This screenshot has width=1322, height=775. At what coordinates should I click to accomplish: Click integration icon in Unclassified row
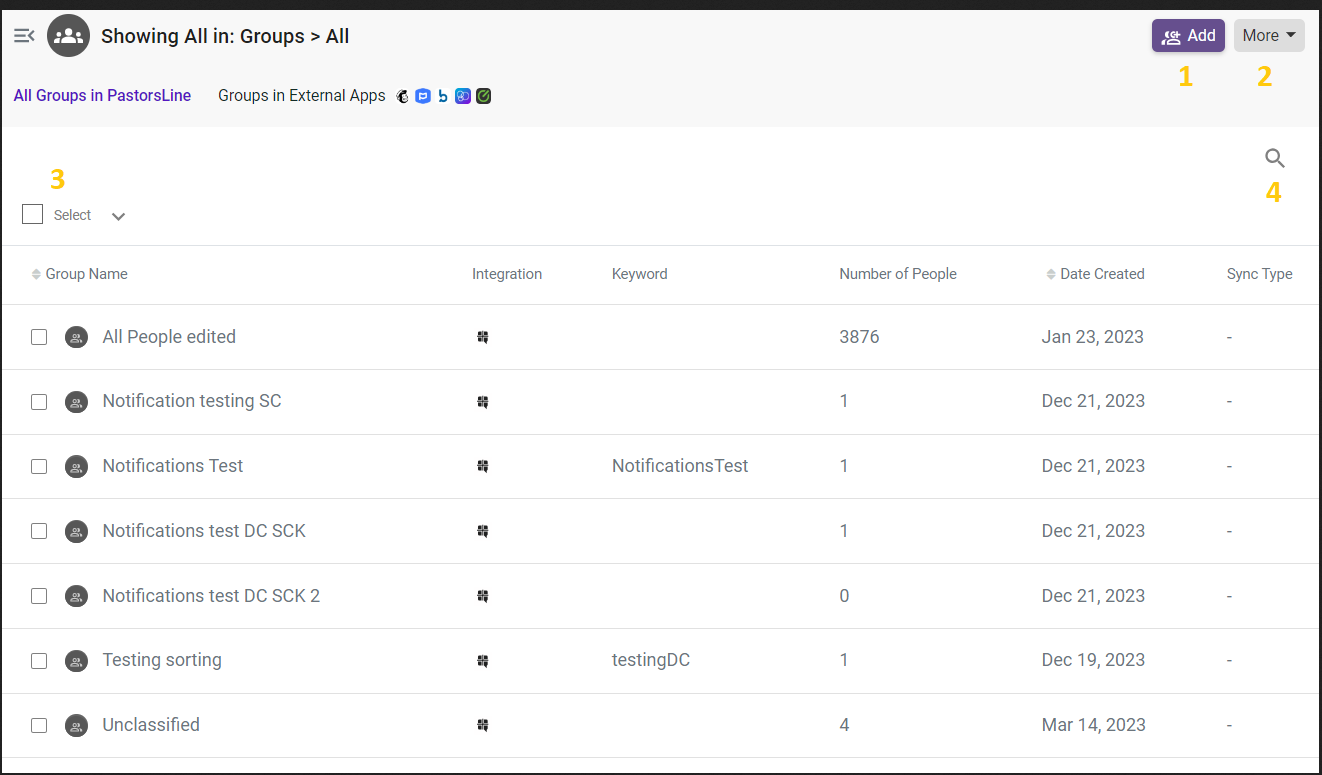tap(482, 725)
